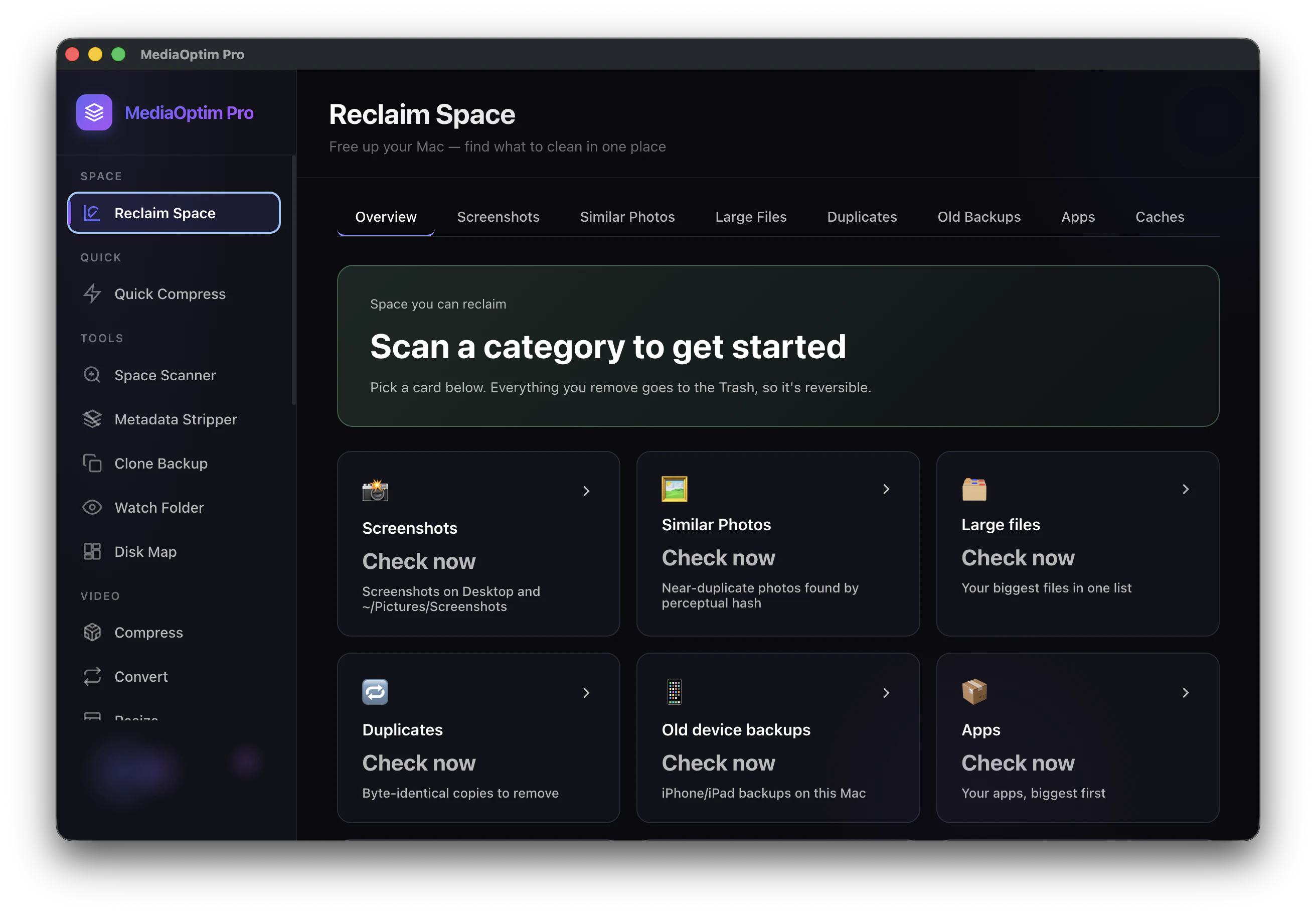
Task: Expand the Similar Photos card chevron
Action: [x=886, y=489]
